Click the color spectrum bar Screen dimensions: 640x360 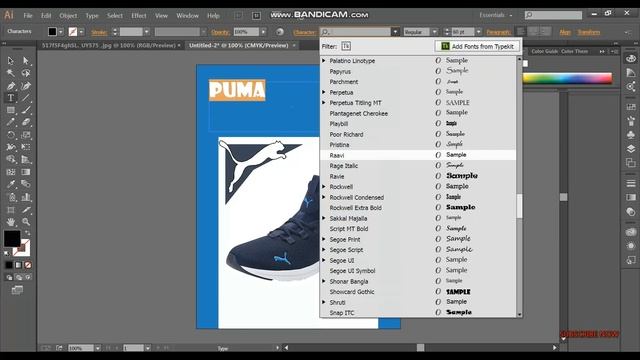[567, 78]
